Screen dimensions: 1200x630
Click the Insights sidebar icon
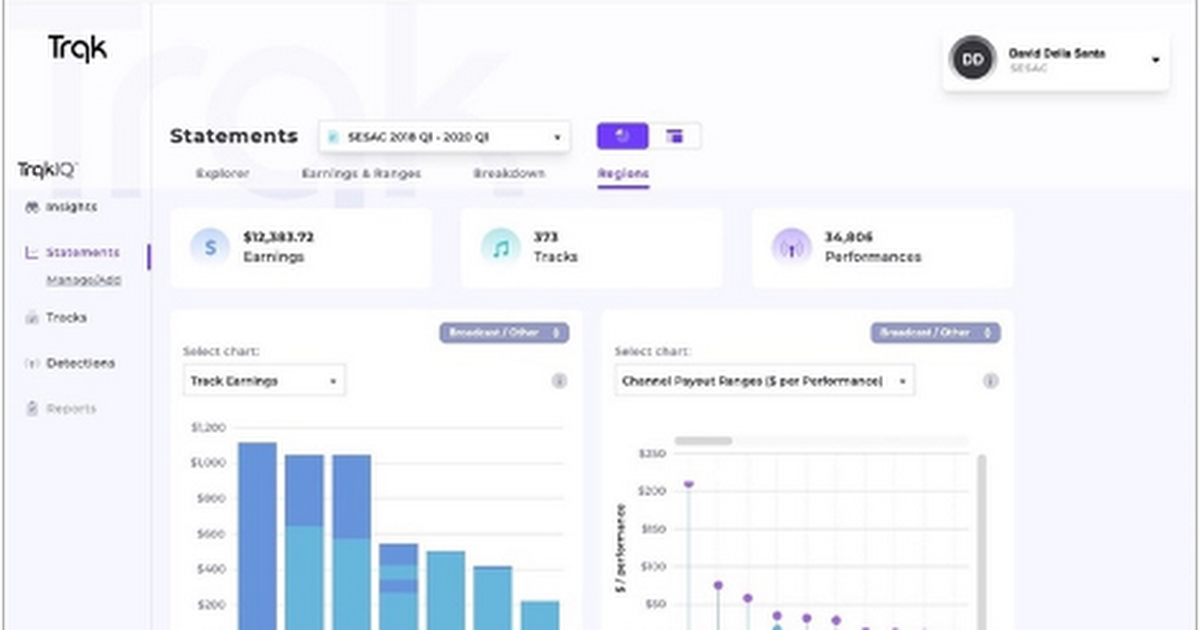(x=31, y=207)
